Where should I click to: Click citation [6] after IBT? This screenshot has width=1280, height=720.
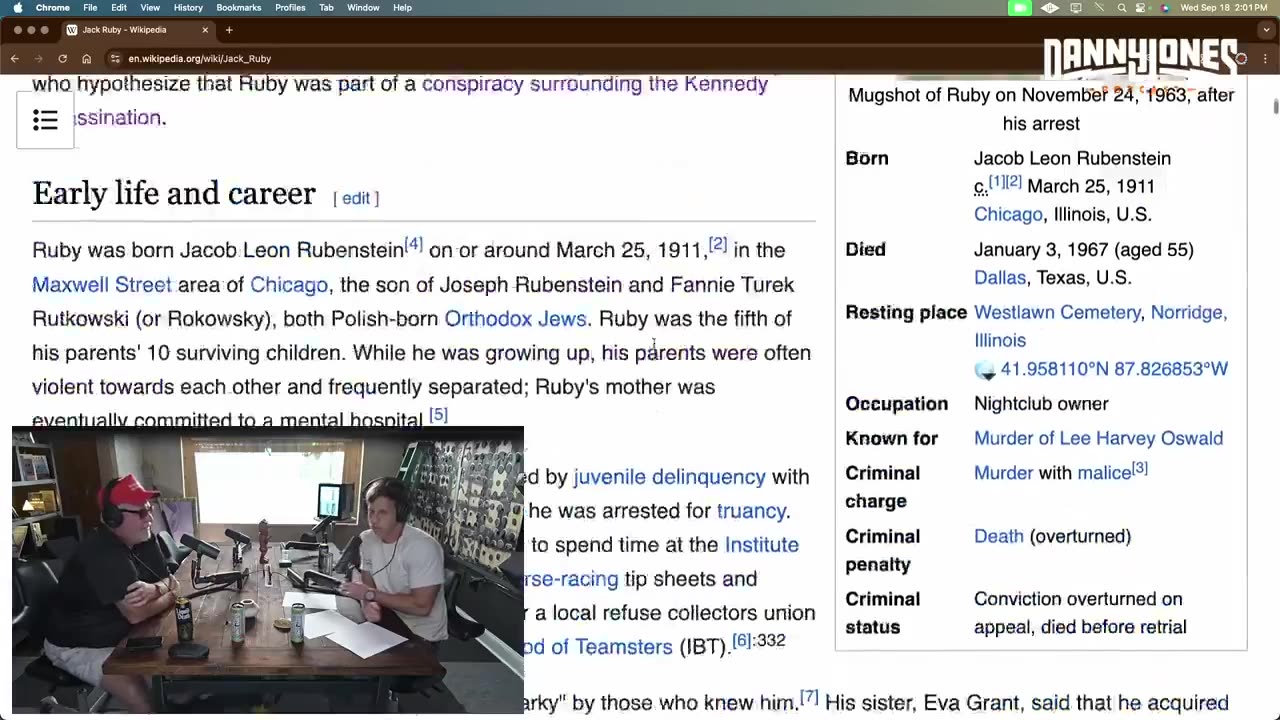[741, 641]
